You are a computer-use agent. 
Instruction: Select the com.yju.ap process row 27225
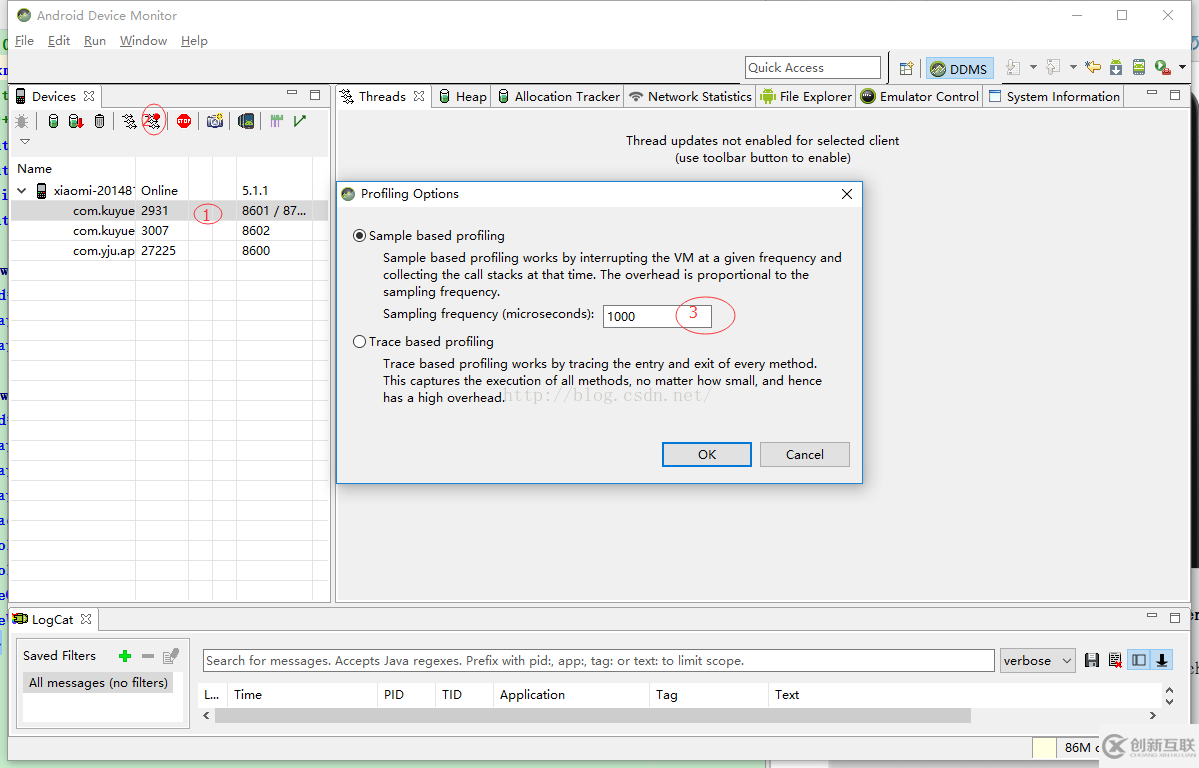pos(169,250)
